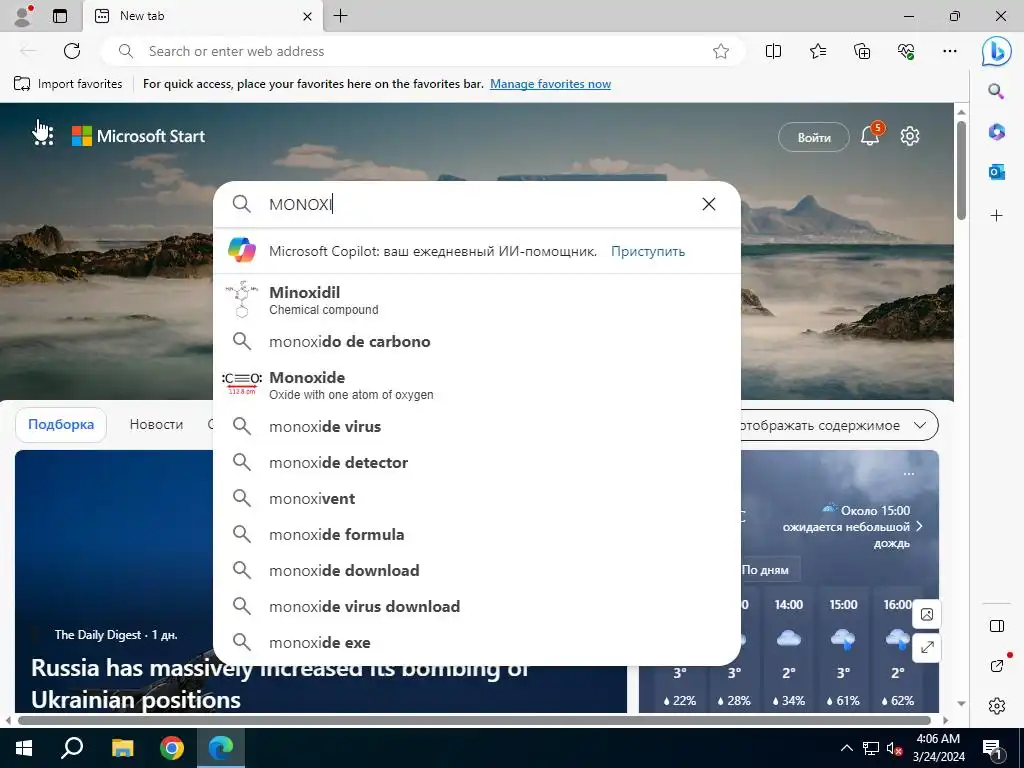Open a new tab with plus button
This screenshot has height=768, width=1024.
point(340,16)
